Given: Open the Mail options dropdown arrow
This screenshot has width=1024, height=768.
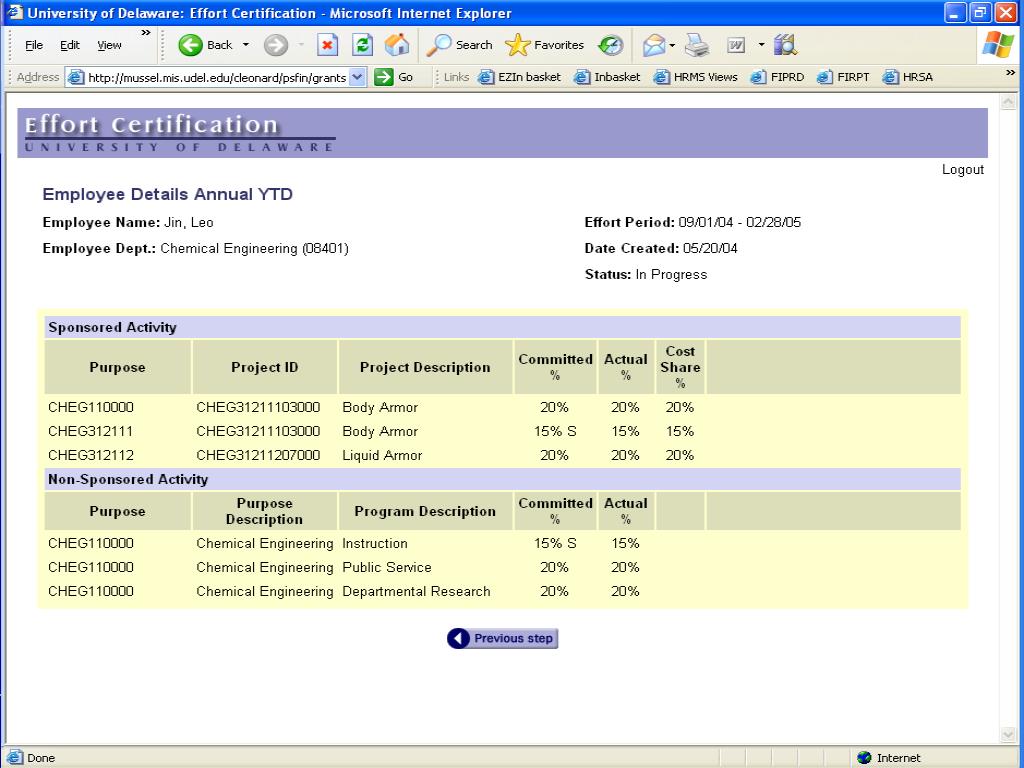Looking at the screenshot, I should click(x=672, y=45).
